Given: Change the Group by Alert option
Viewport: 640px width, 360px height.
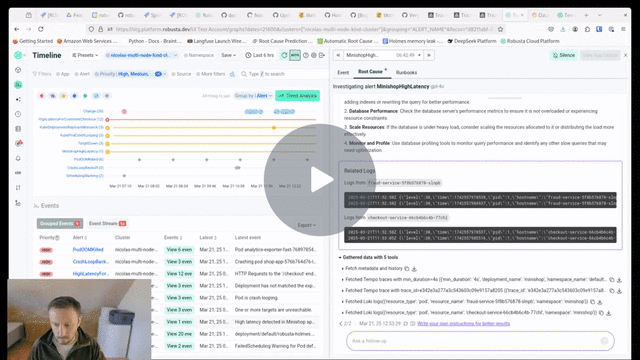Looking at the screenshot, I should click(x=253, y=96).
